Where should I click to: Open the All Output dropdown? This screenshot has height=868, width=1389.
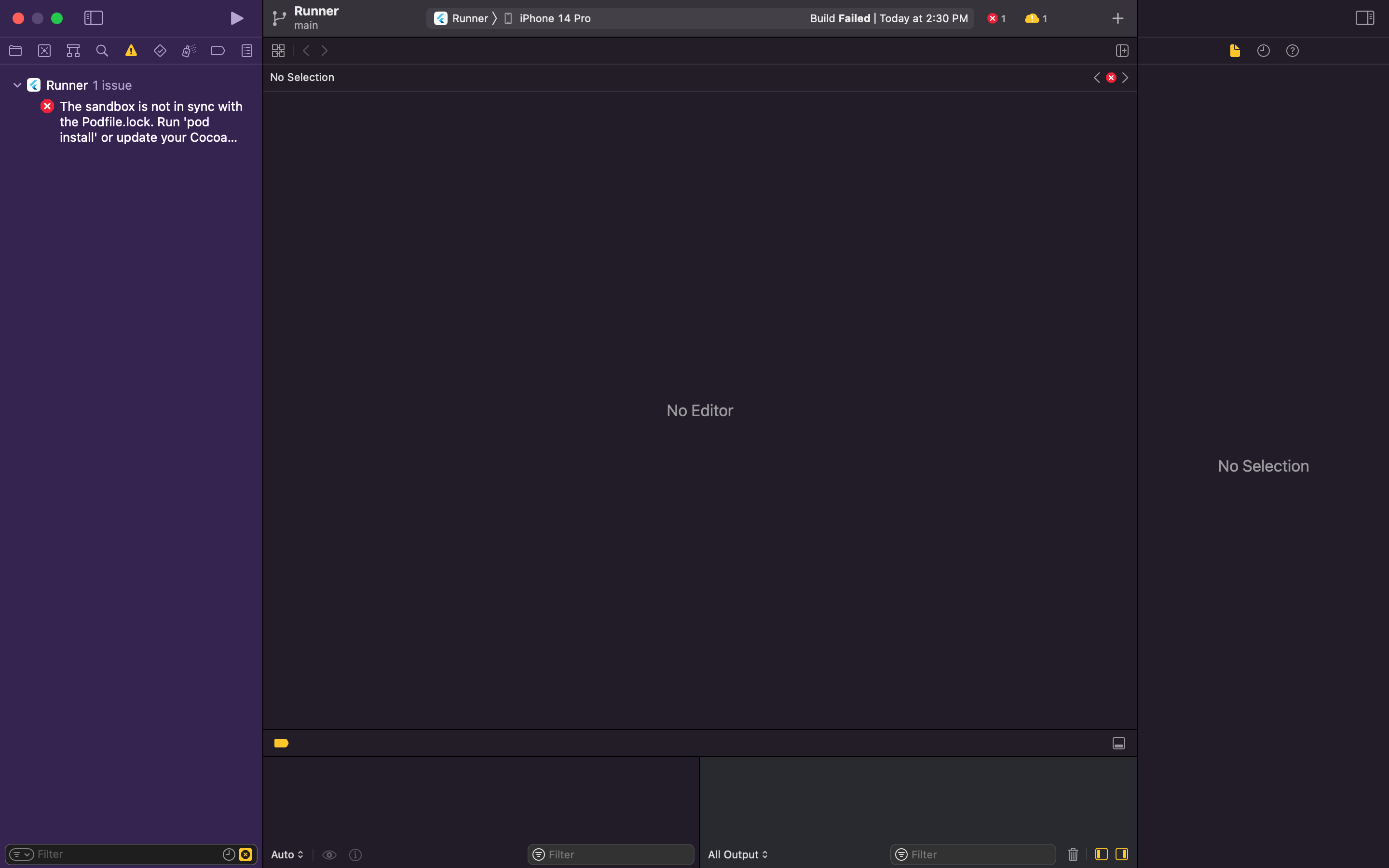click(737, 855)
